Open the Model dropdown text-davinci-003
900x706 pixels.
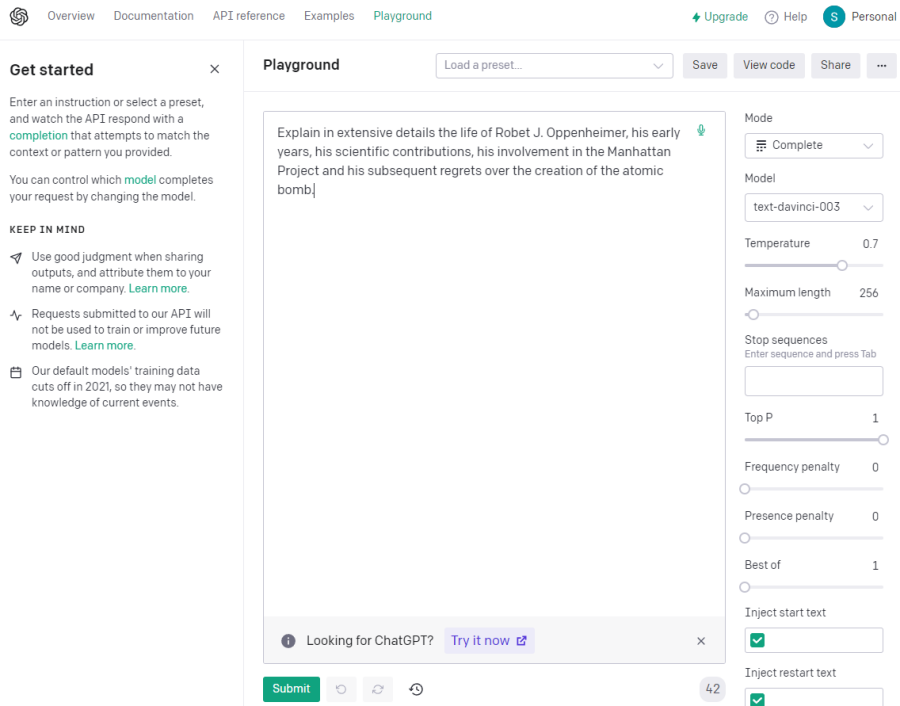813,207
